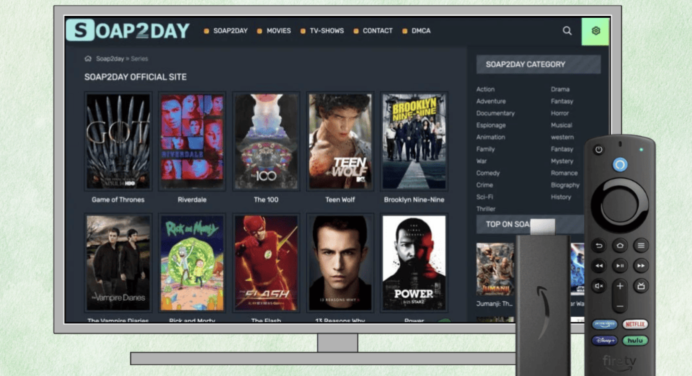Viewport: 692px width, 376px height.
Task: Open the SOAP2DAY menu item
Action: [x=230, y=31]
